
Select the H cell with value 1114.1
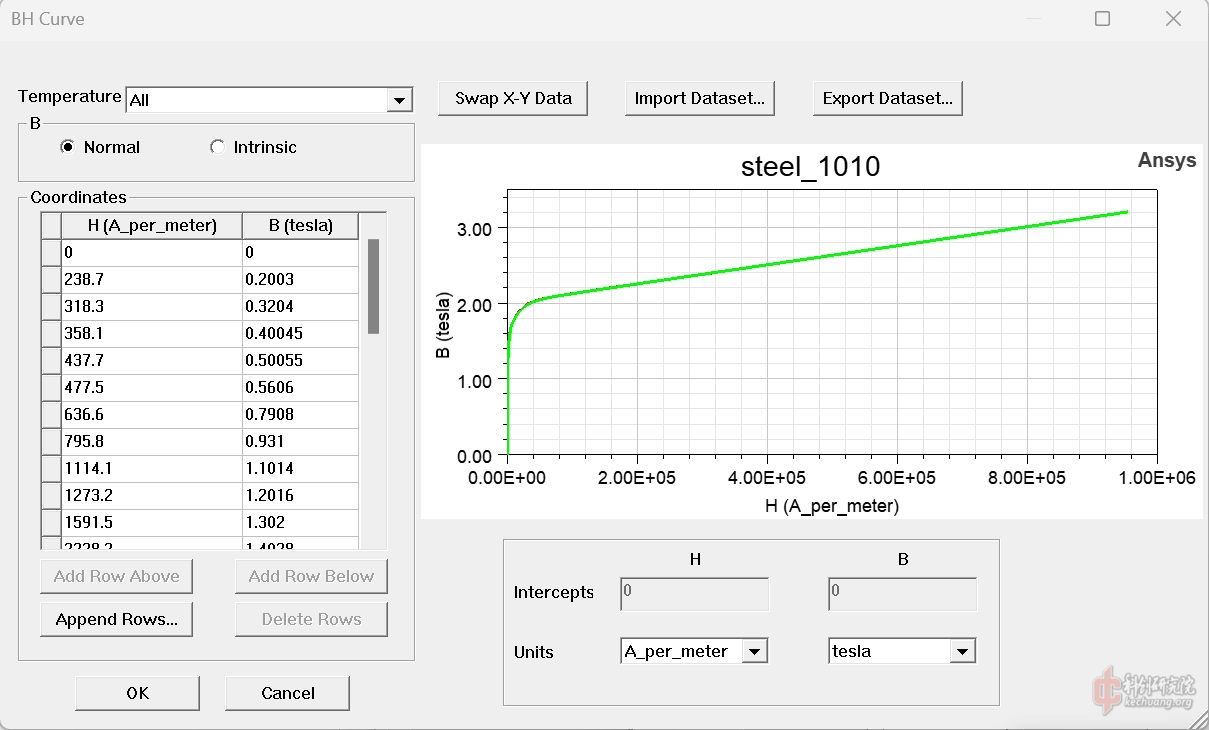coord(152,468)
